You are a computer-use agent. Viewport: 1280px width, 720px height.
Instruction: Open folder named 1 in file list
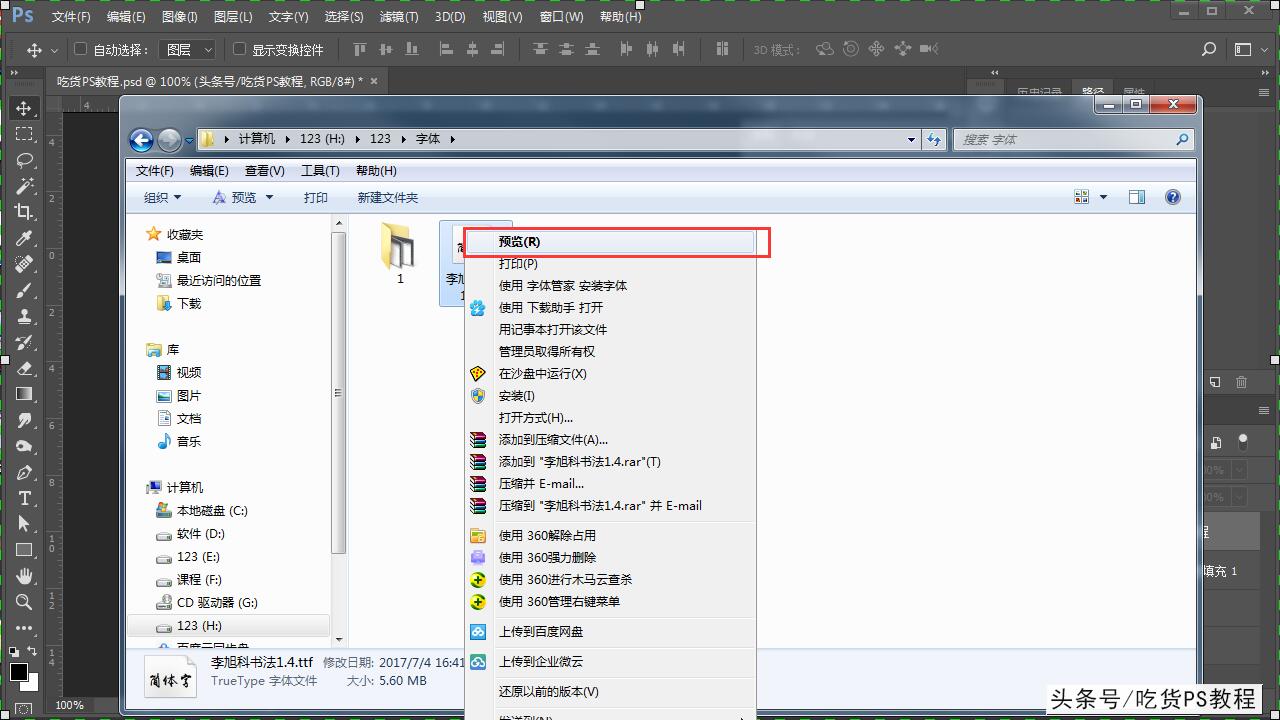[400, 255]
